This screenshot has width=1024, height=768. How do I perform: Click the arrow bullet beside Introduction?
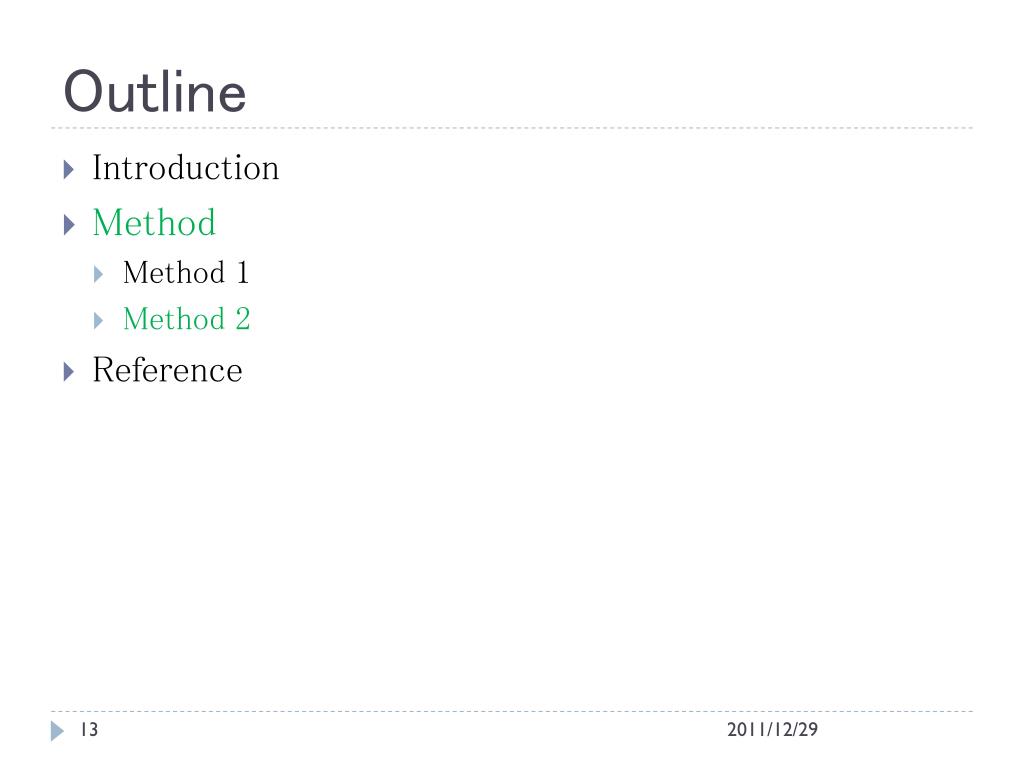tap(69, 170)
